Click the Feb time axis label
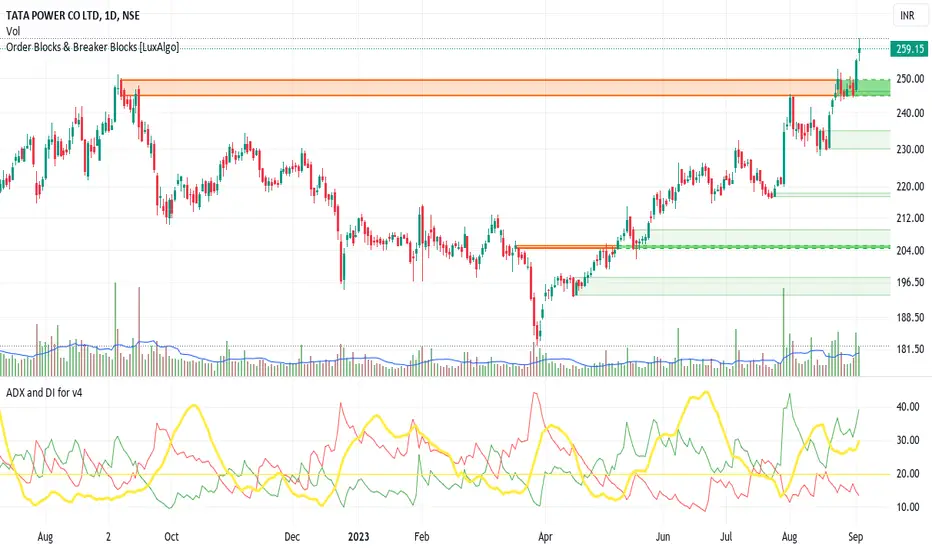Screen dimensions: 932x550 pos(421,536)
